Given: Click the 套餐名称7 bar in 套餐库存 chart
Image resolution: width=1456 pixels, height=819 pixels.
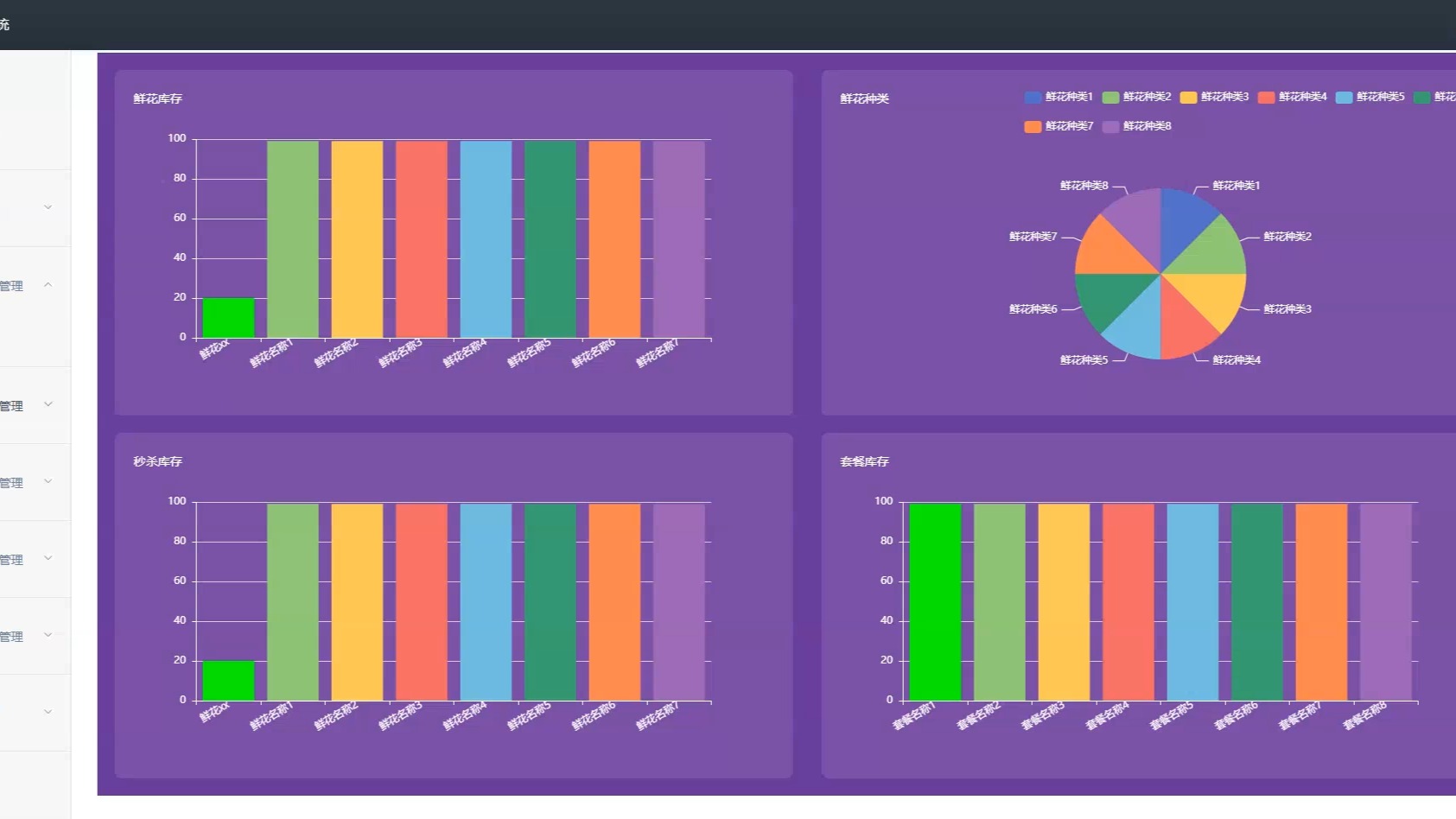Looking at the screenshot, I should pos(1321,602).
